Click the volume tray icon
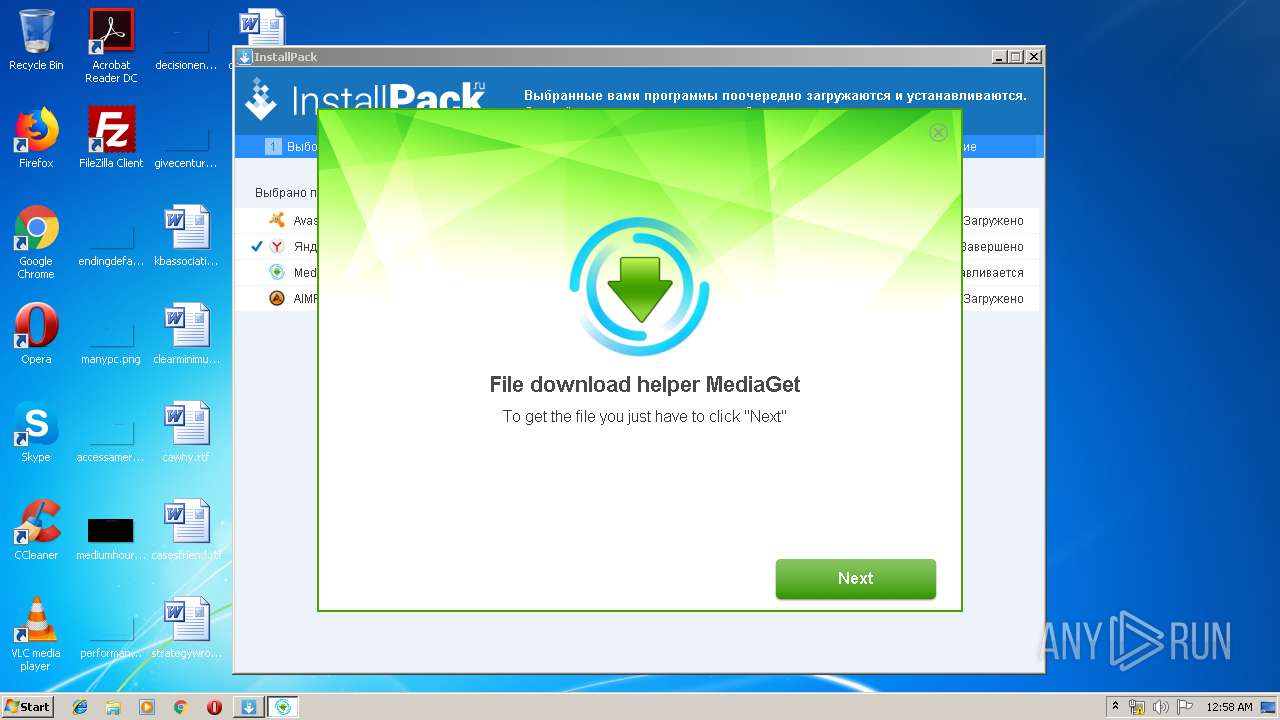The height and width of the screenshot is (720, 1280). click(x=1161, y=707)
